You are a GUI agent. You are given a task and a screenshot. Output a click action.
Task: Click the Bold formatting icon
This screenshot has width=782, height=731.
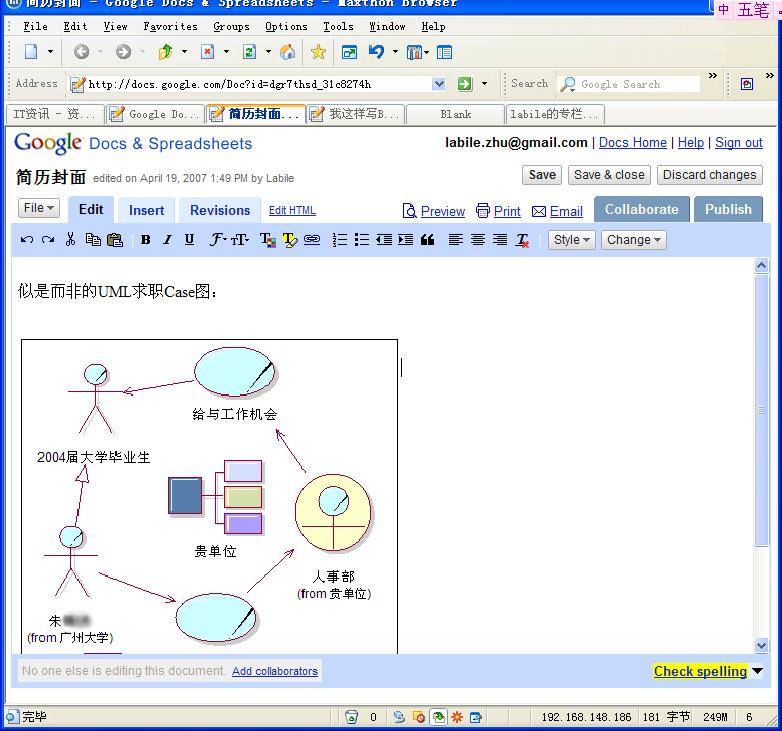145,240
